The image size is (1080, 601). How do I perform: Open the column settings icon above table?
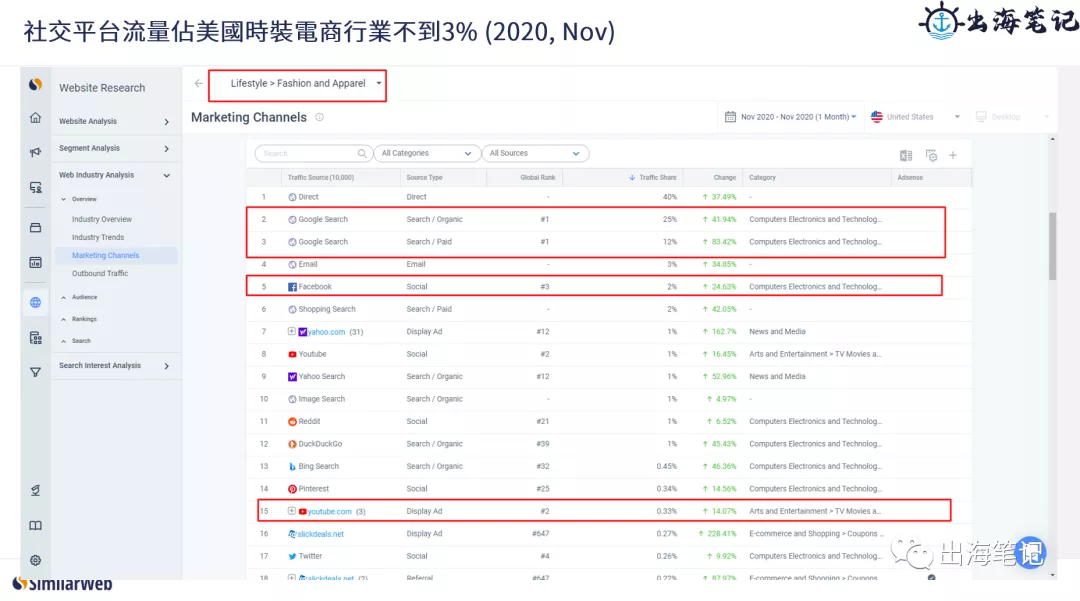coord(931,156)
